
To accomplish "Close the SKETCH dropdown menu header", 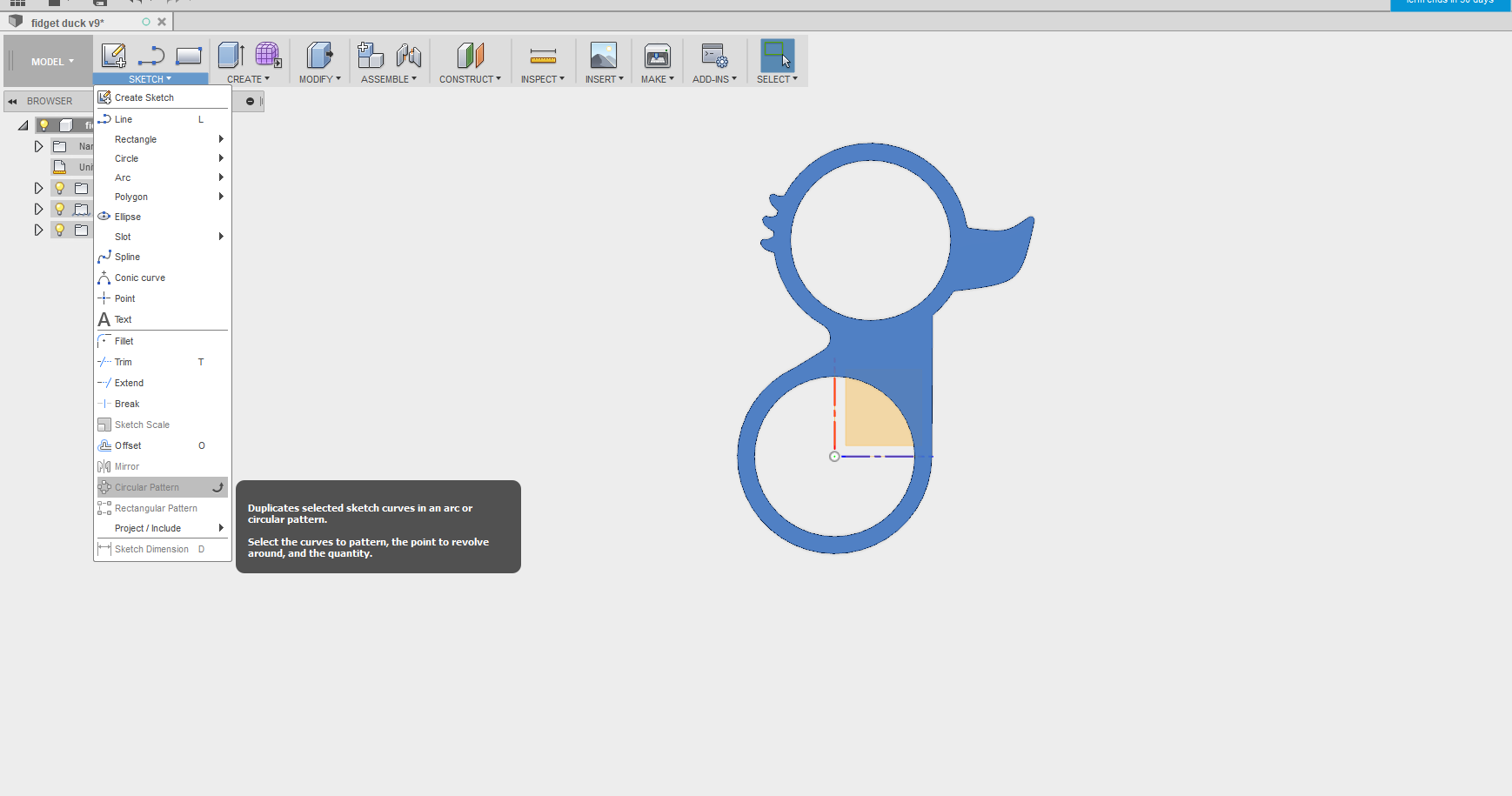I will [x=151, y=79].
